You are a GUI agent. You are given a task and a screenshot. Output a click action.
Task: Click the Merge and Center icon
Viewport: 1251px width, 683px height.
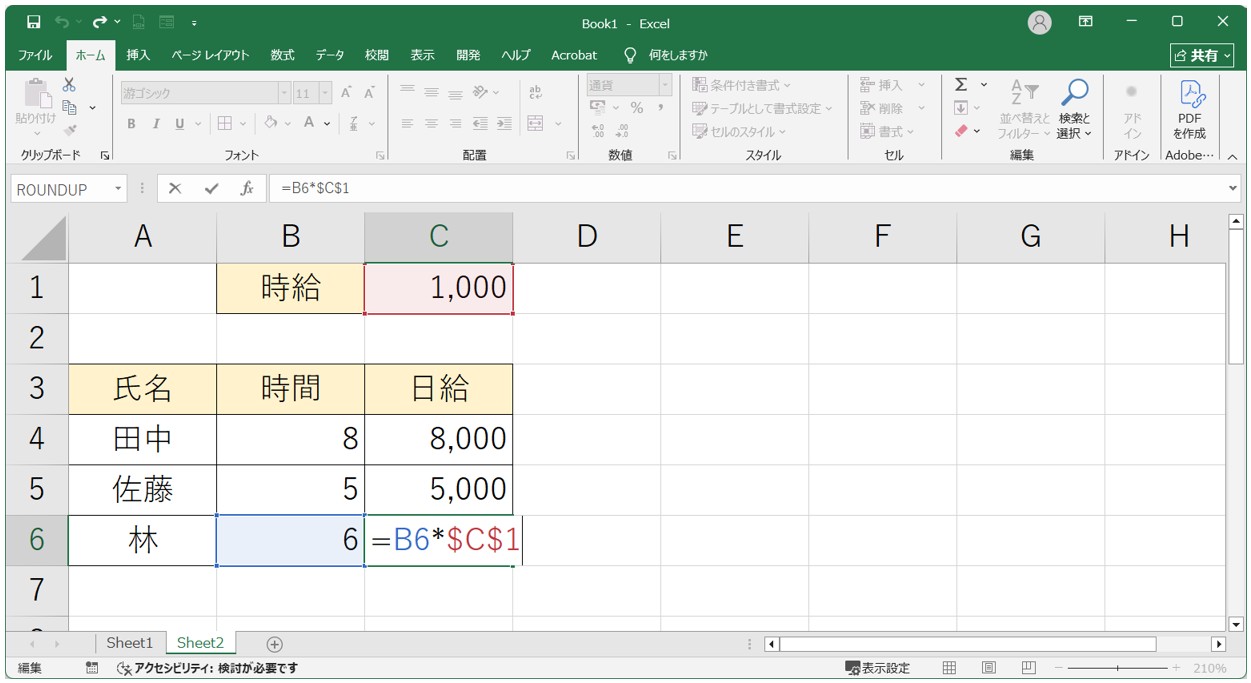click(x=535, y=124)
